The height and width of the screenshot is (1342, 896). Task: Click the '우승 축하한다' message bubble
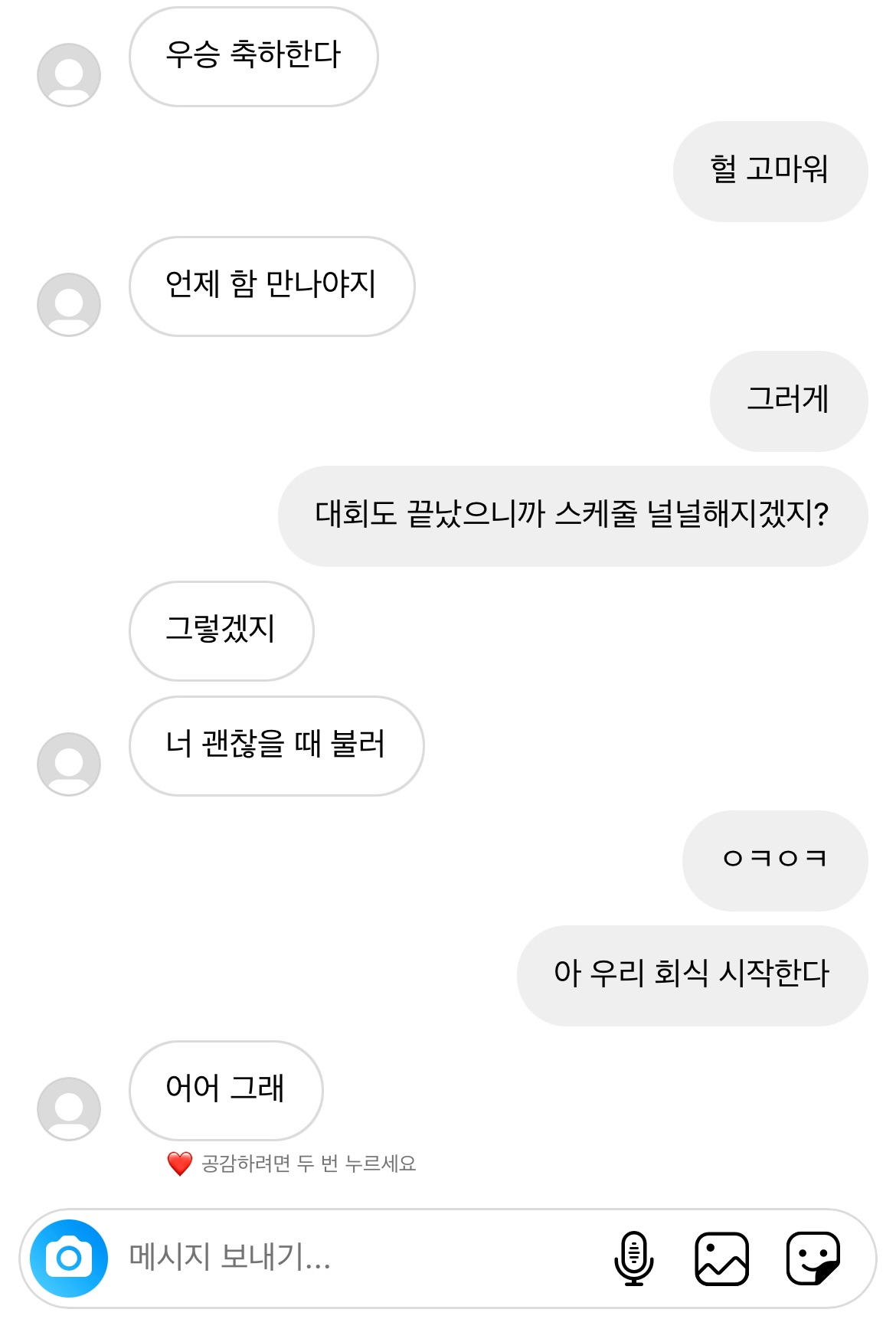click(x=253, y=57)
